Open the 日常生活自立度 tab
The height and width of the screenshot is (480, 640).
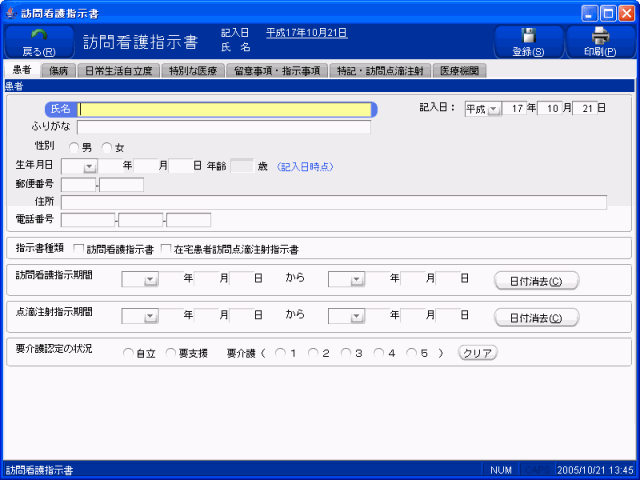(x=119, y=71)
